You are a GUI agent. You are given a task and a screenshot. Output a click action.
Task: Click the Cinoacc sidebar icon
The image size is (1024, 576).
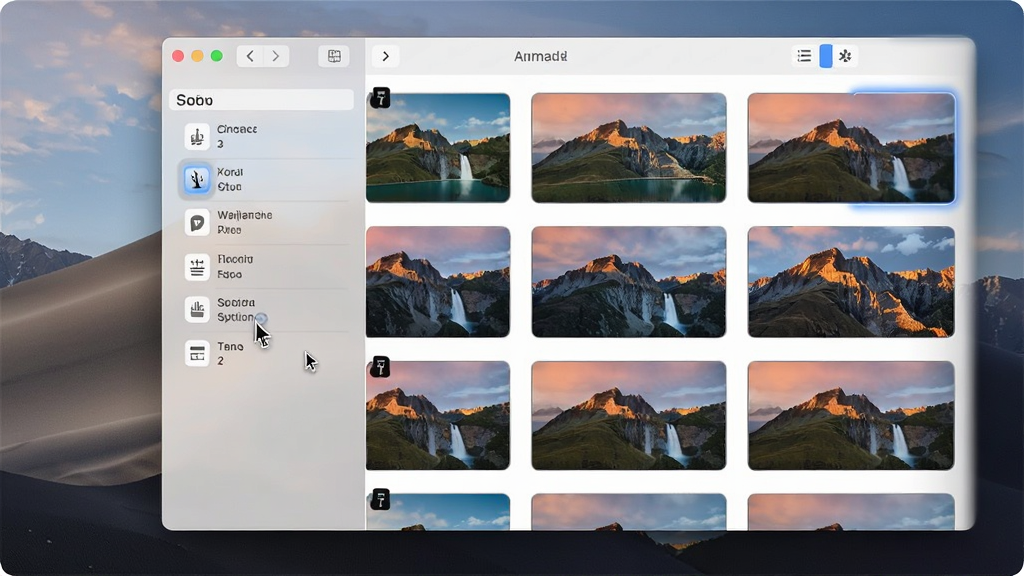coord(197,136)
